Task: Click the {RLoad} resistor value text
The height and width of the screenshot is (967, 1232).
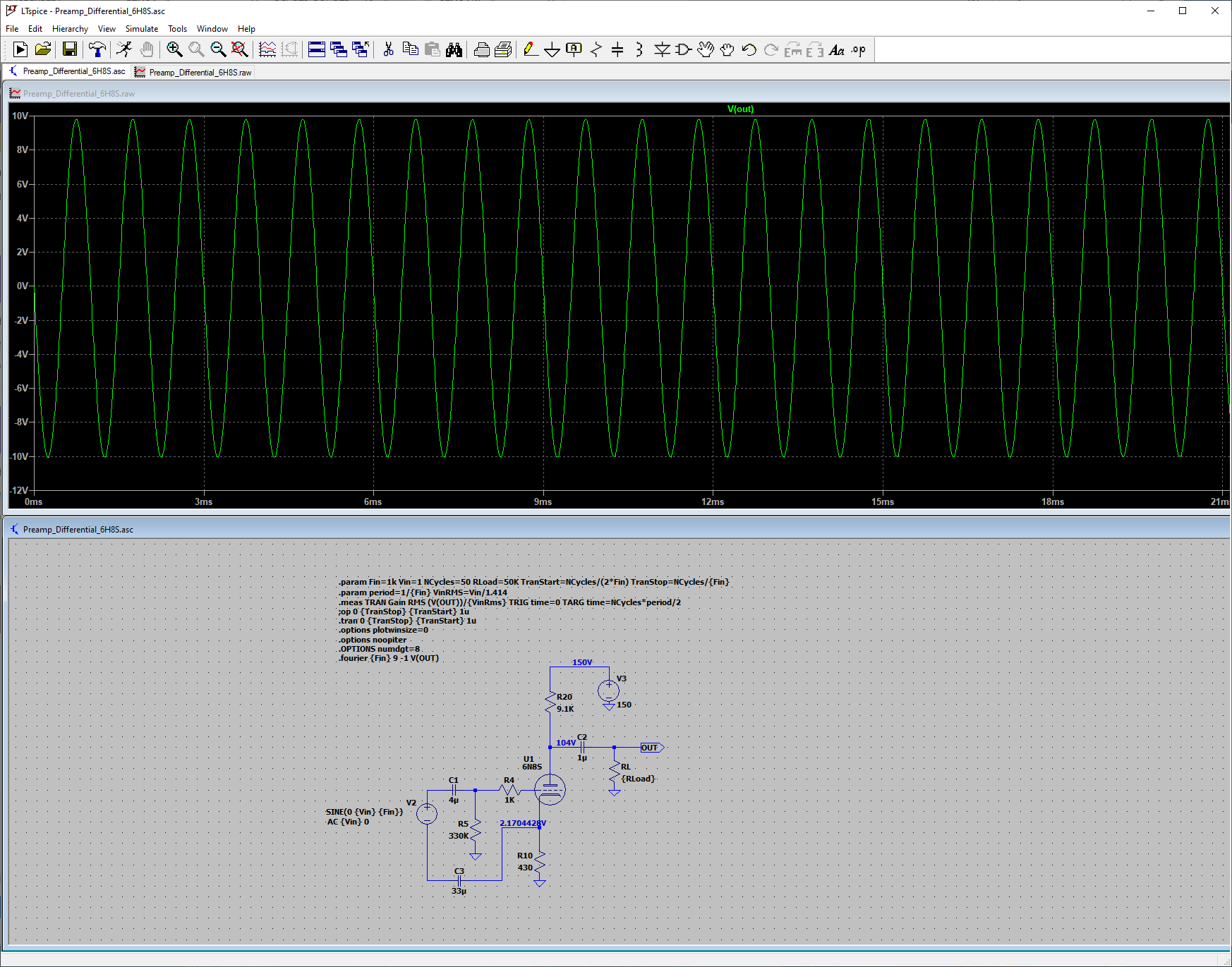Action: pos(638,779)
